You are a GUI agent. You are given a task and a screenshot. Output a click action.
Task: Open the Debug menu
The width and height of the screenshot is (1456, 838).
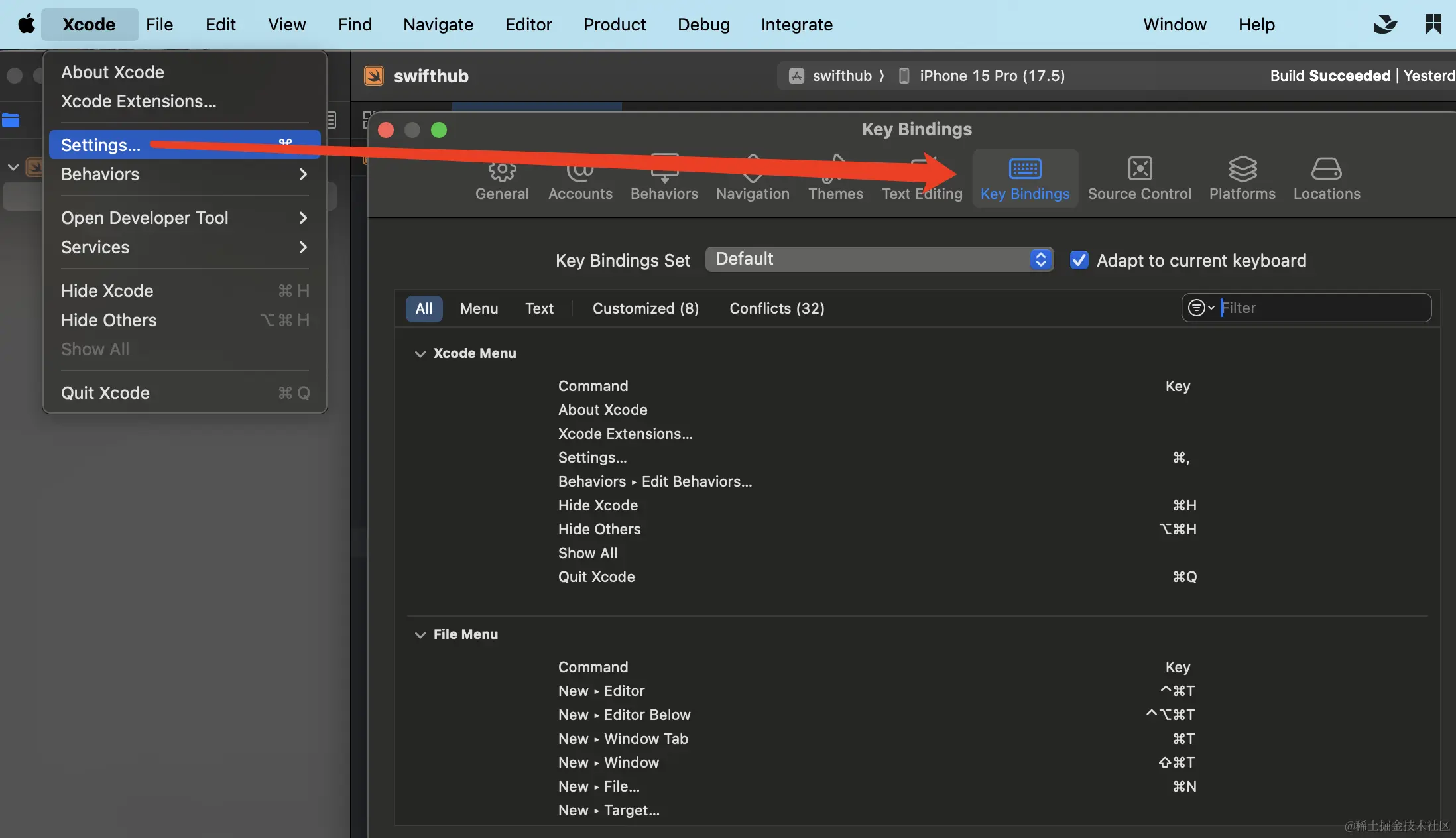coord(703,25)
